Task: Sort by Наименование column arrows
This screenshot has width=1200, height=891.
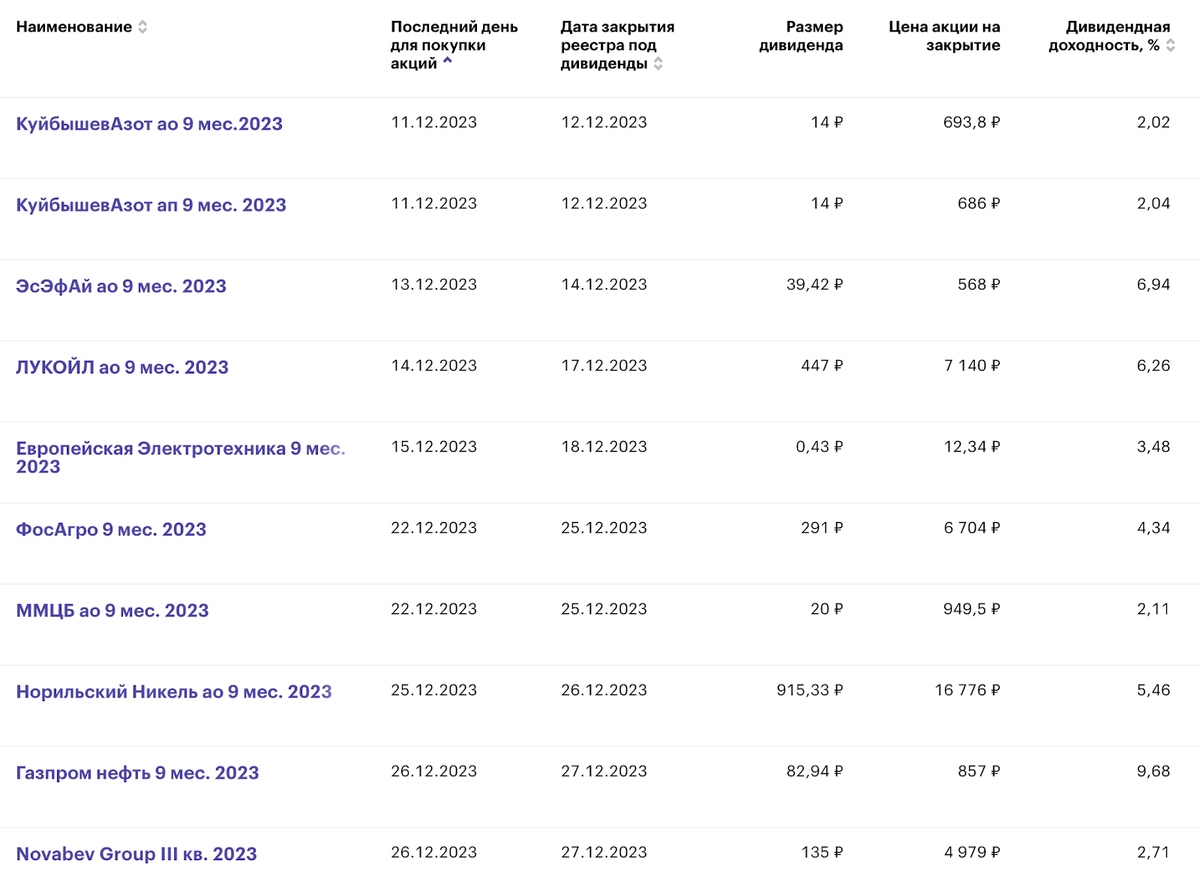Action: pos(142,27)
